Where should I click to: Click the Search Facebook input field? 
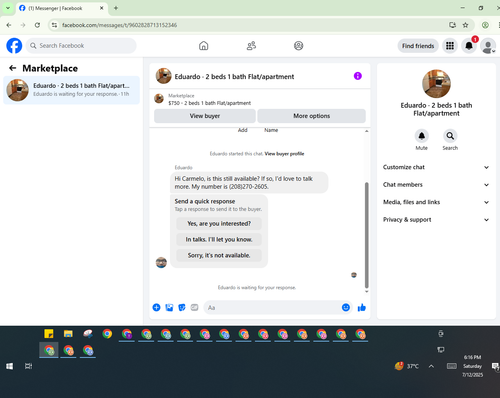(81, 46)
